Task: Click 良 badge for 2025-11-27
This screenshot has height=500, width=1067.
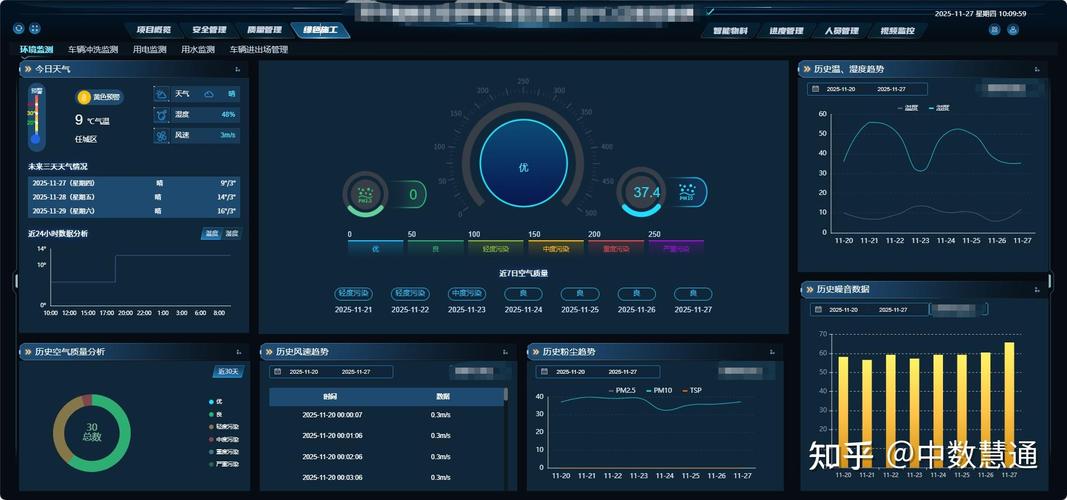Action: pyautogui.click(x=693, y=294)
